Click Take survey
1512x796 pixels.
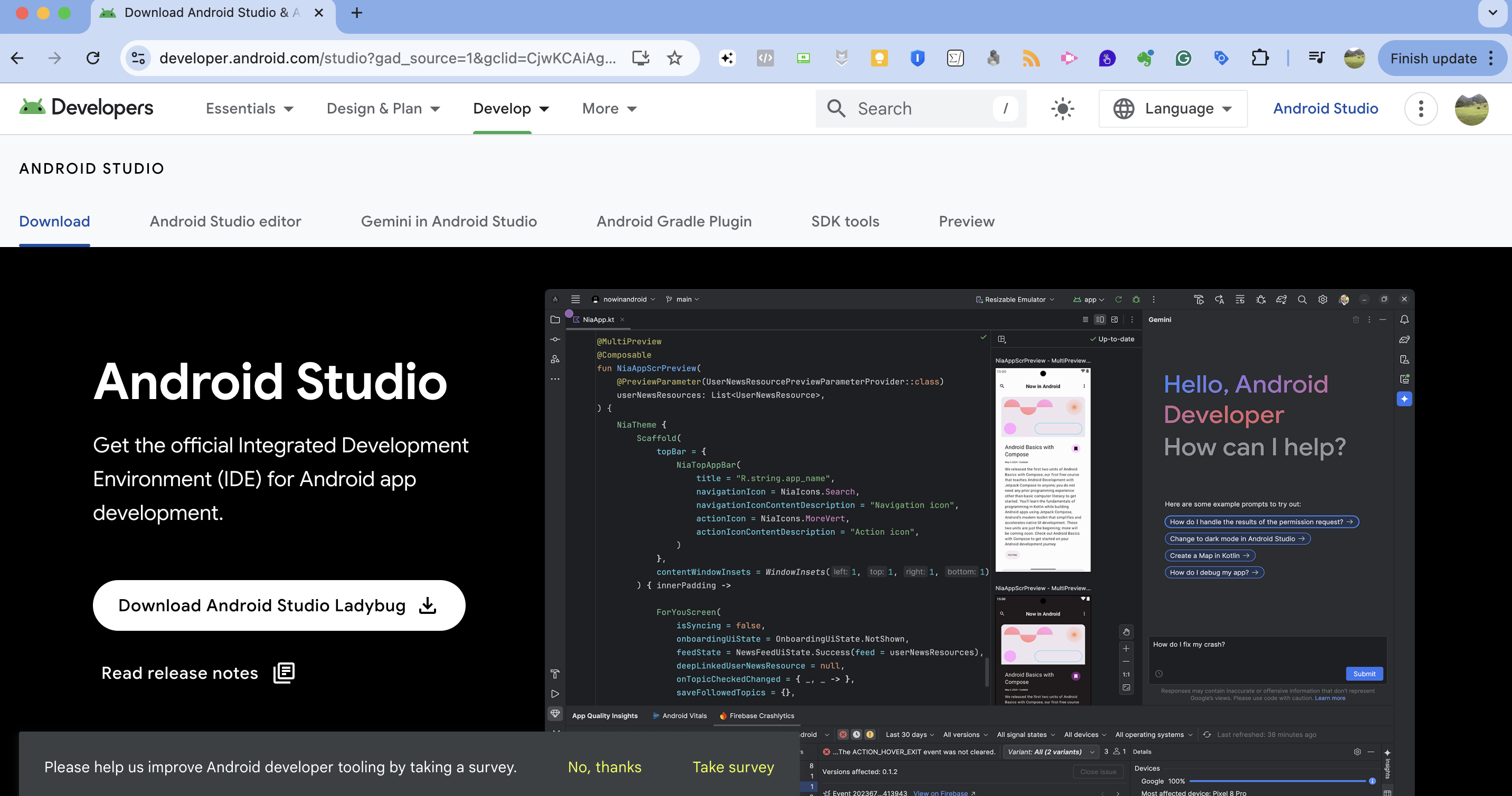(x=733, y=766)
